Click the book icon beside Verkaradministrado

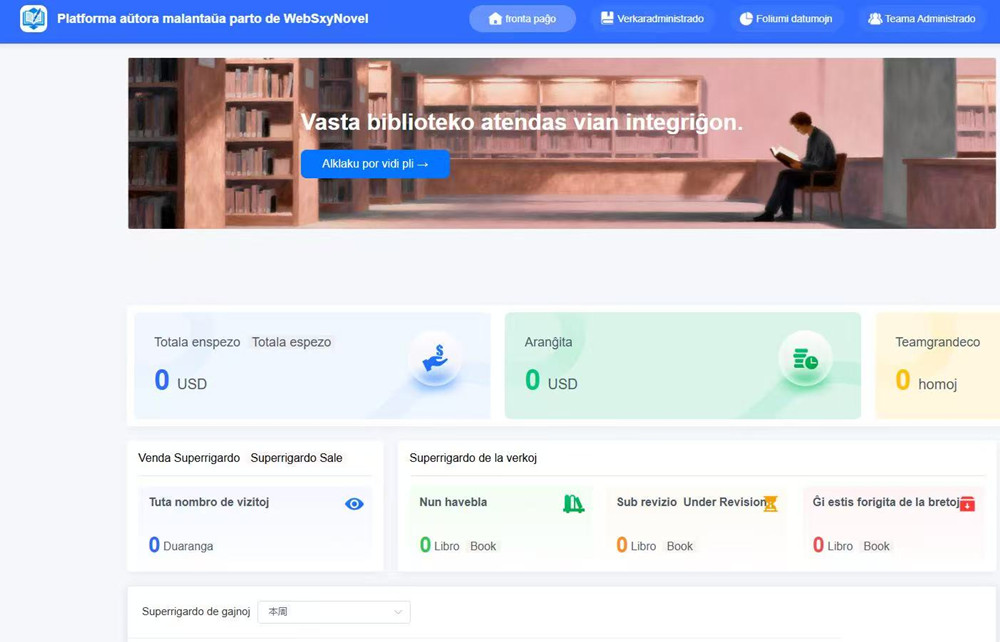pos(607,19)
